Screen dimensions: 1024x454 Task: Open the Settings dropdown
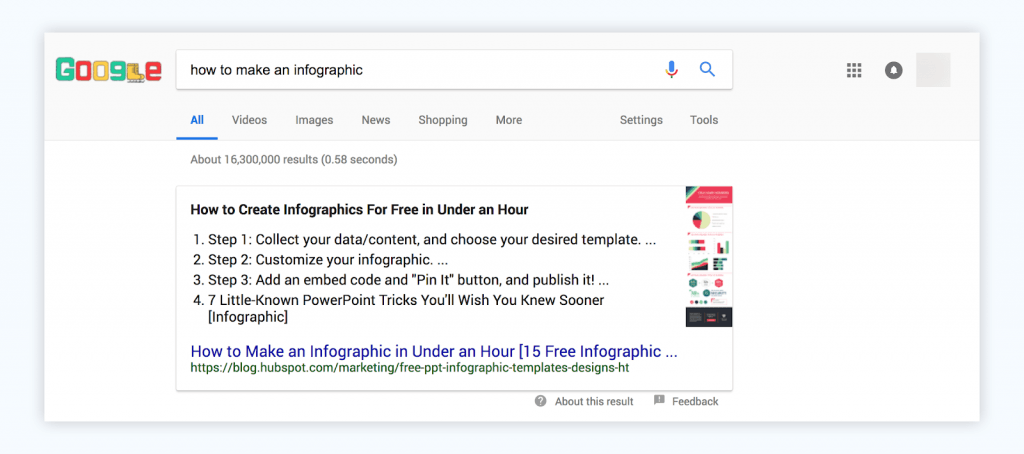tap(641, 120)
